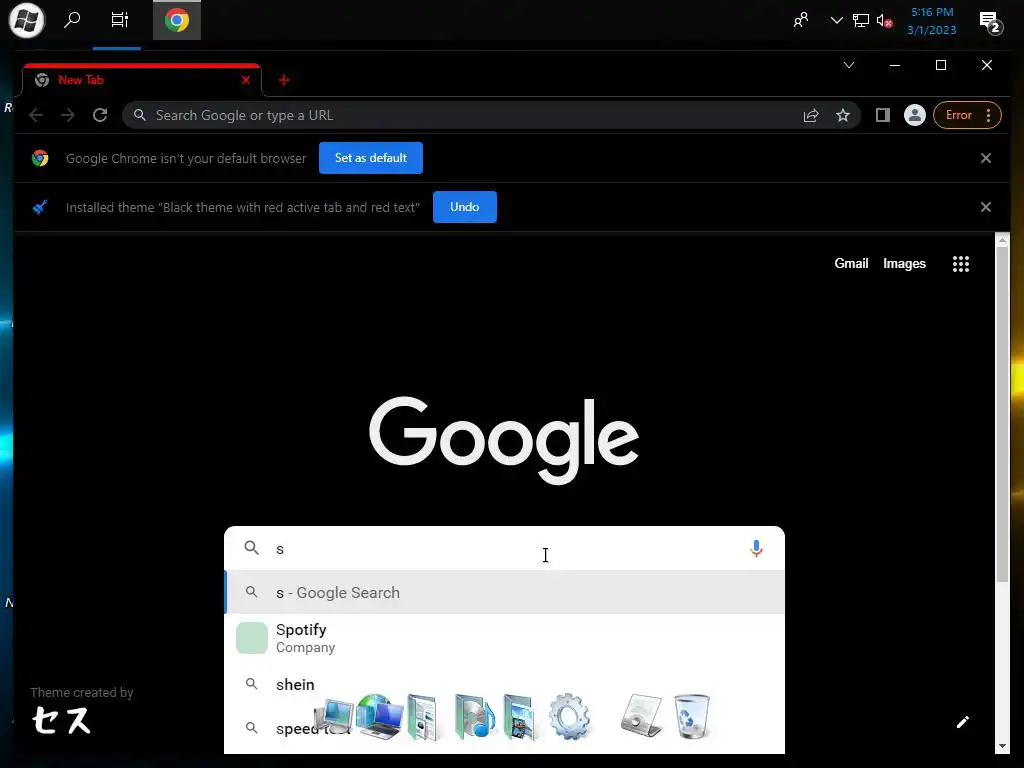The height and width of the screenshot is (768, 1024).
Task: Open the gear settings dock icon
Action: pos(569,716)
